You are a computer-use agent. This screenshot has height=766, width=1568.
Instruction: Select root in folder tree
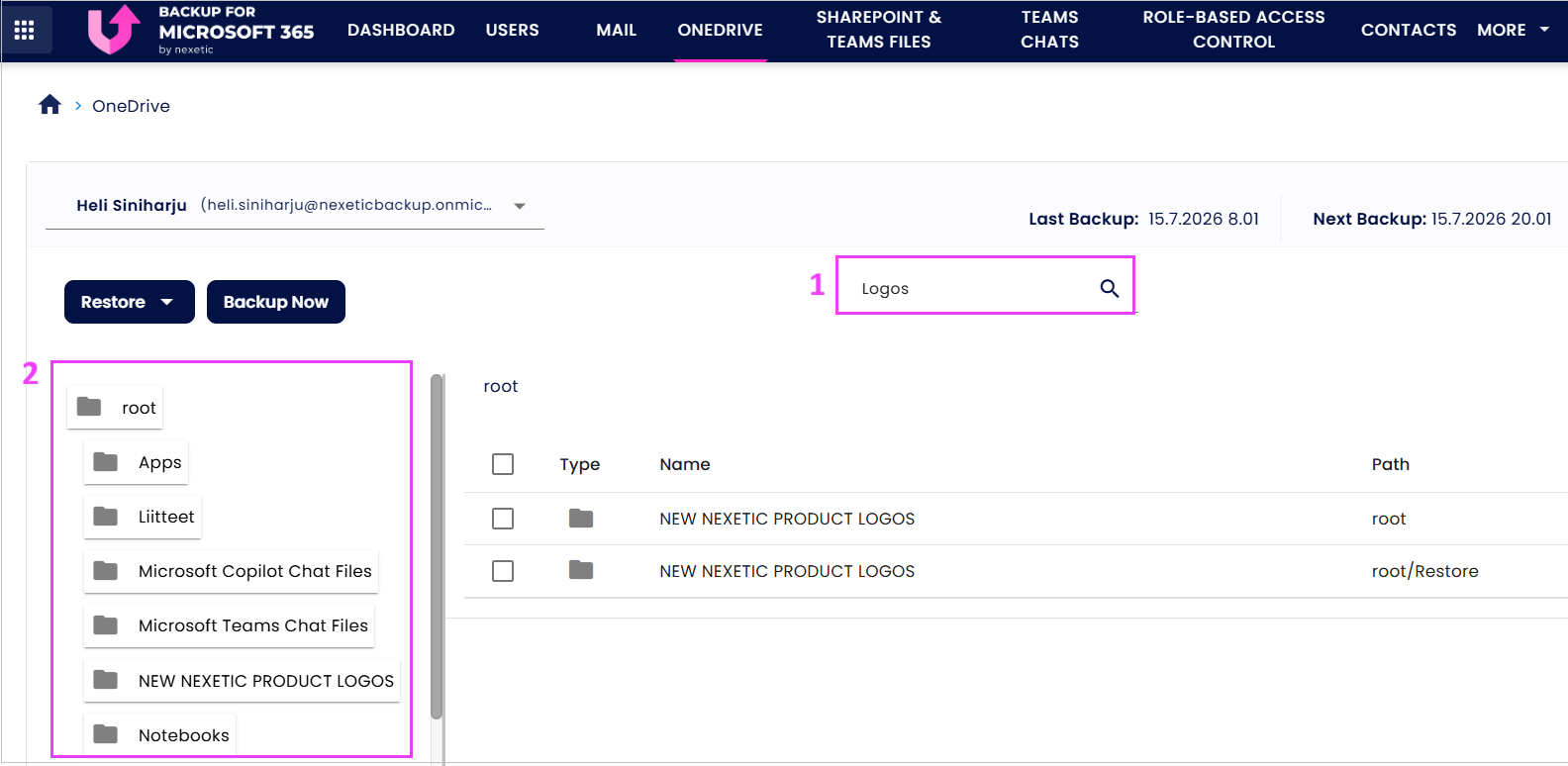point(139,408)
